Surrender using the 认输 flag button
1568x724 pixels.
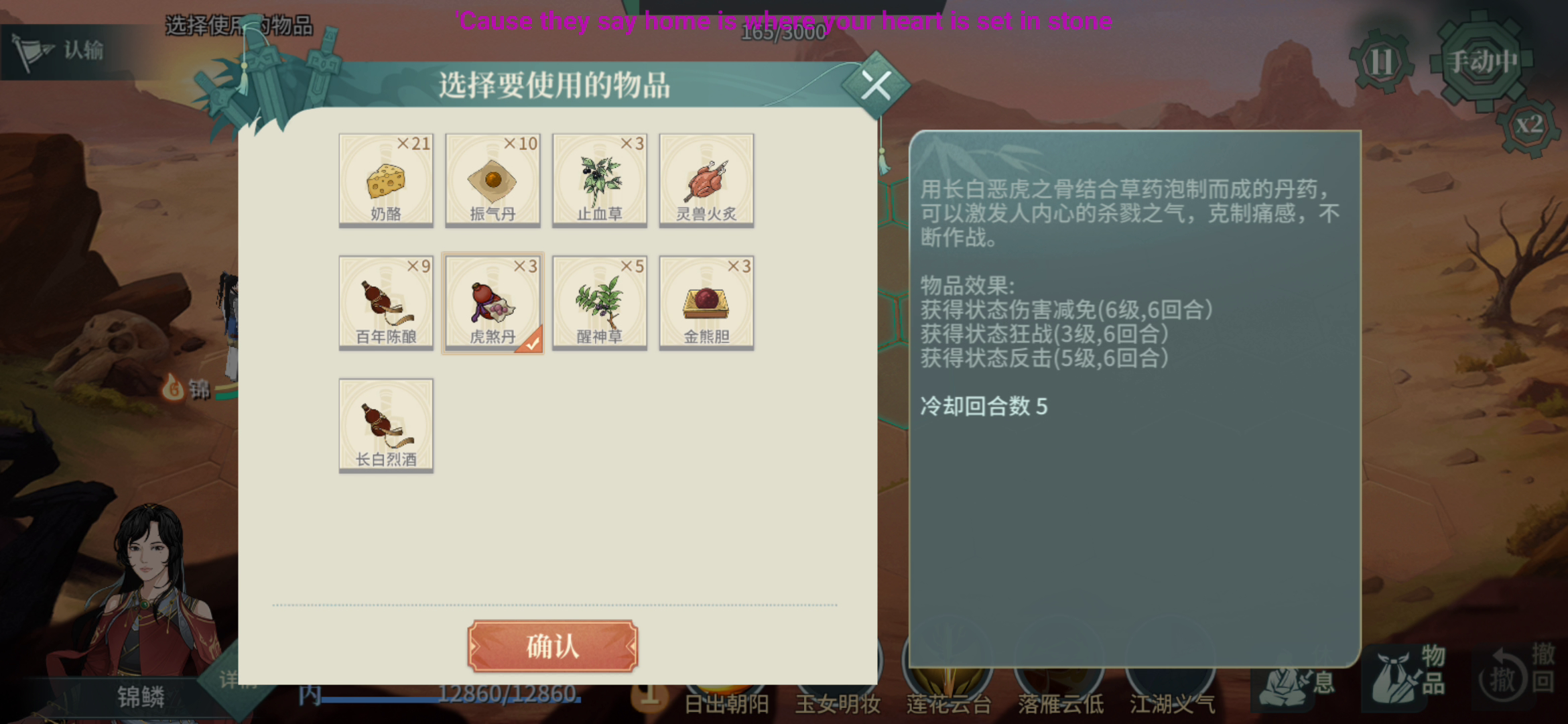[62, 51]
